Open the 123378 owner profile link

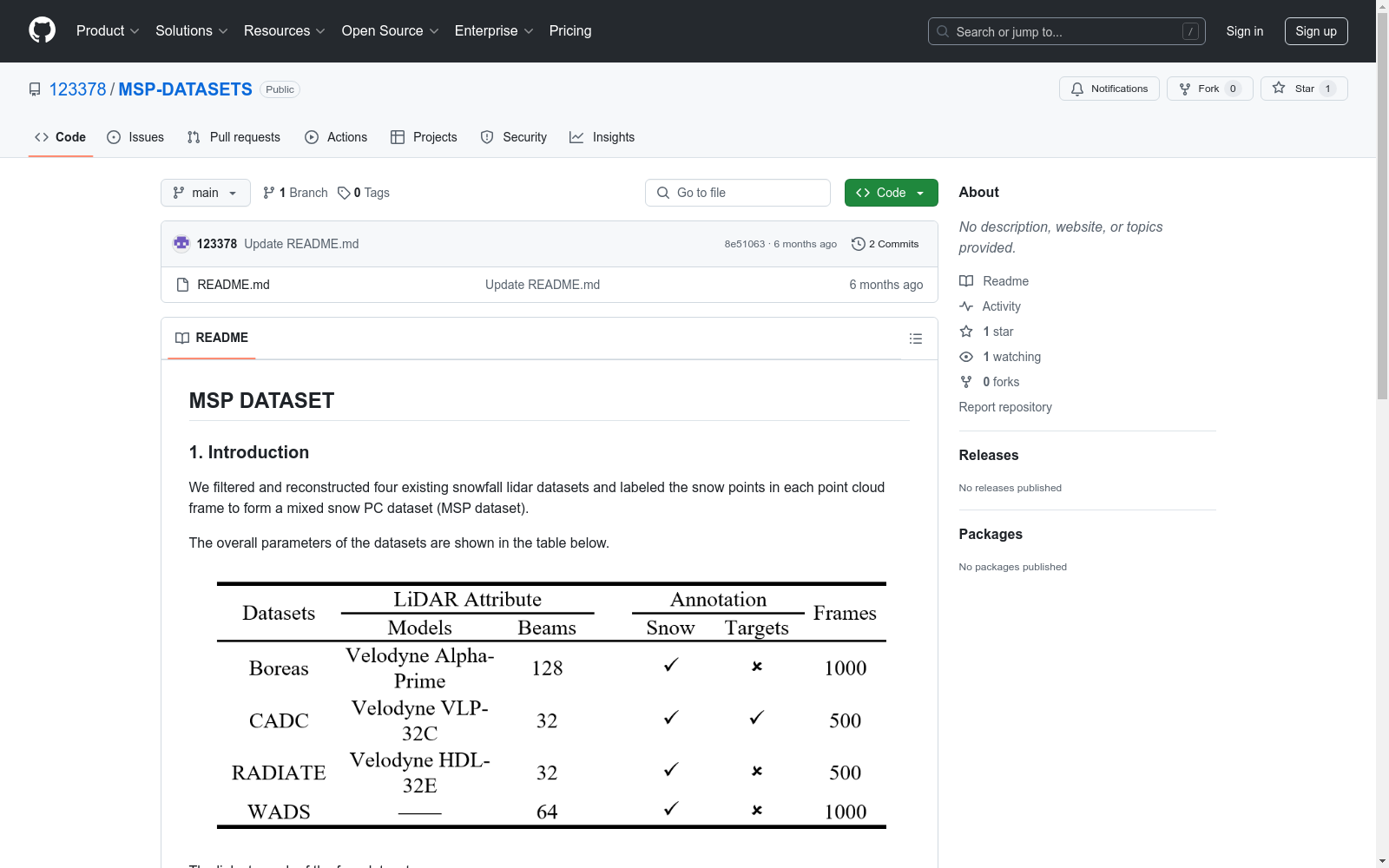tap(77, 89)
